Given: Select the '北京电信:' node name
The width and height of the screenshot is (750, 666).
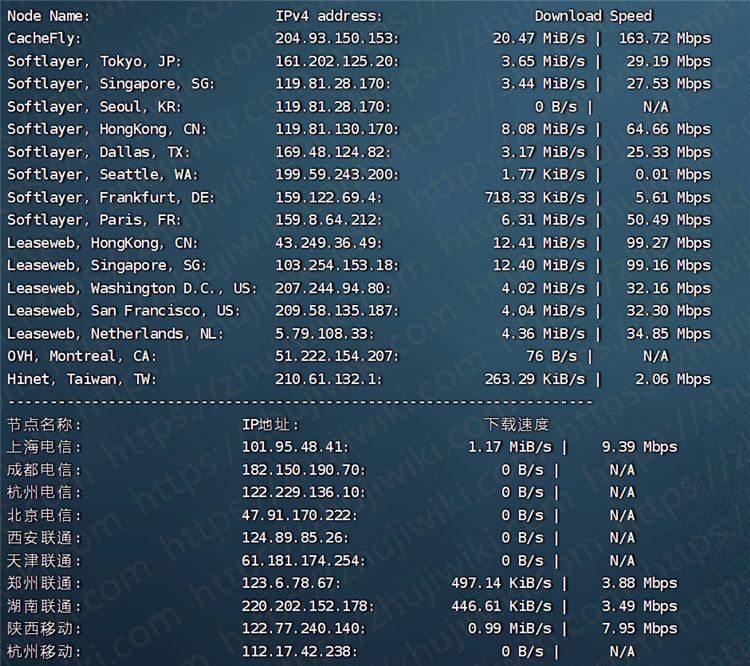Looking at the screenshot, I should (44, 515).
